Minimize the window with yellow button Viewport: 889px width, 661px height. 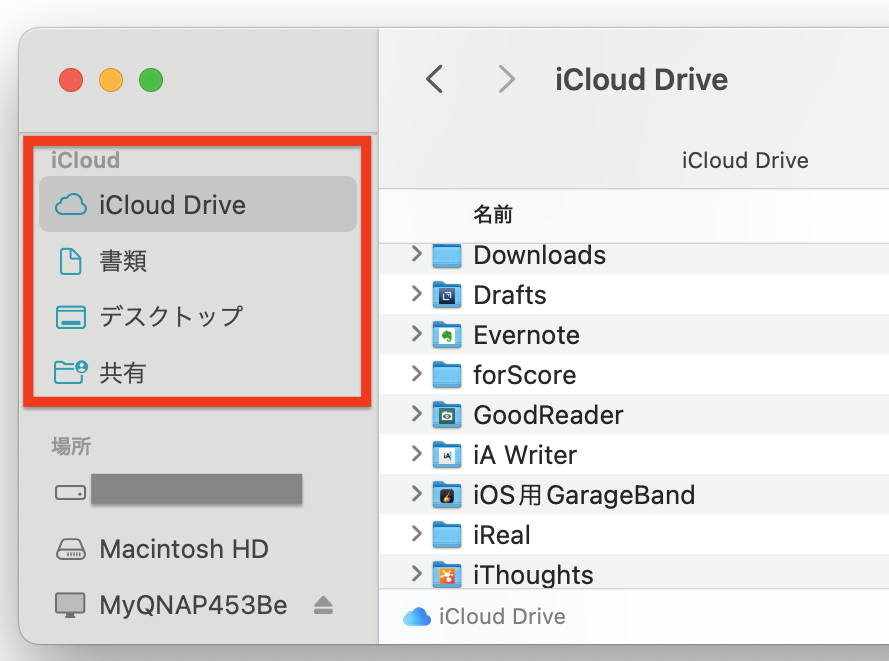coord(111,80)
